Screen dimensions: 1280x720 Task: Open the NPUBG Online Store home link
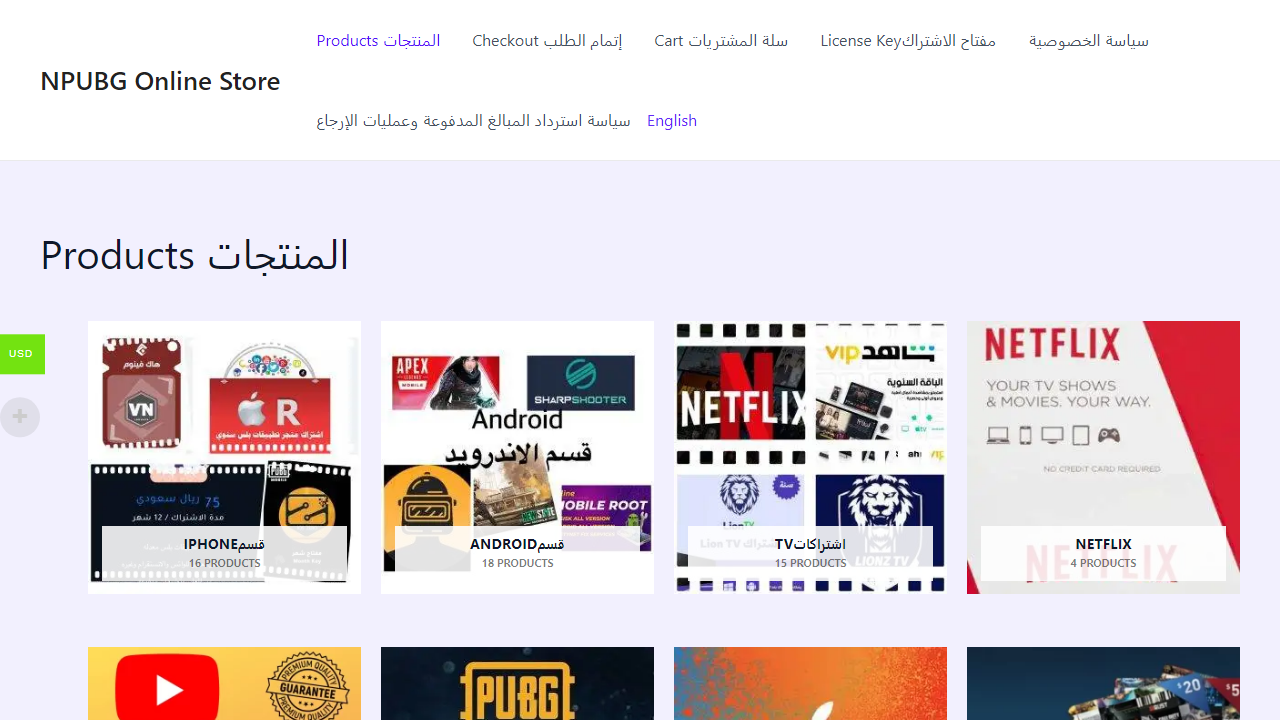[160, 81]
